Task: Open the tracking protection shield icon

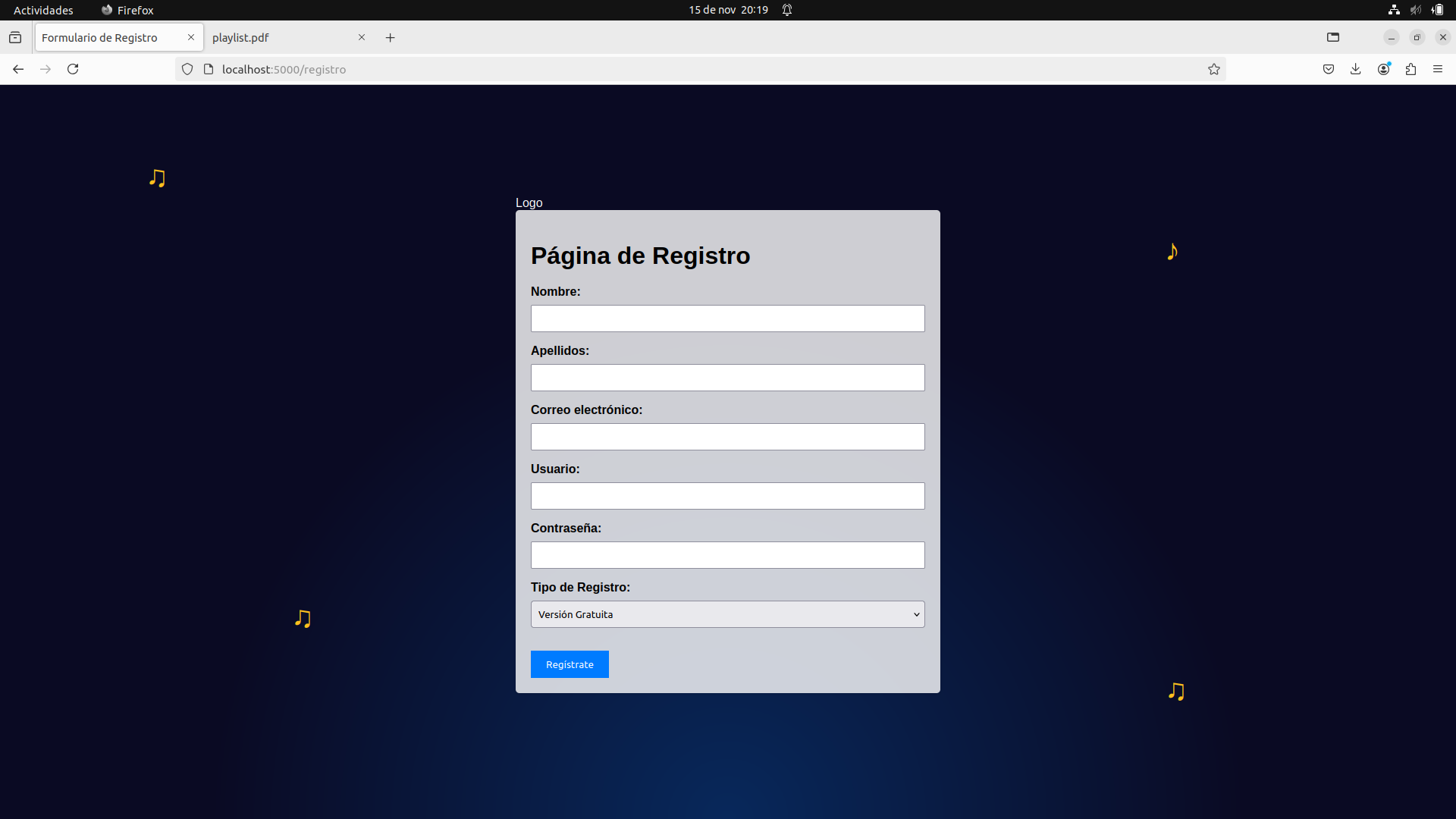Action: [187, 69]
